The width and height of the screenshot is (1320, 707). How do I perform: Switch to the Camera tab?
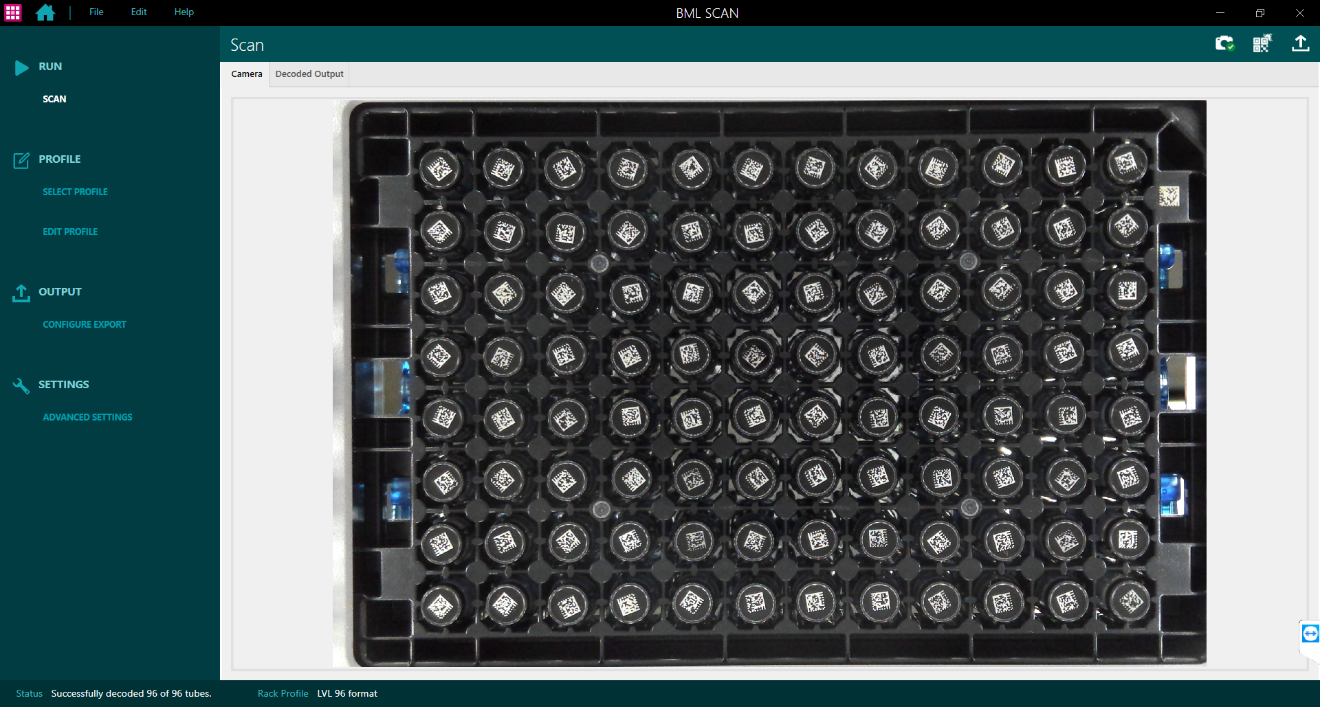point(246,74)
